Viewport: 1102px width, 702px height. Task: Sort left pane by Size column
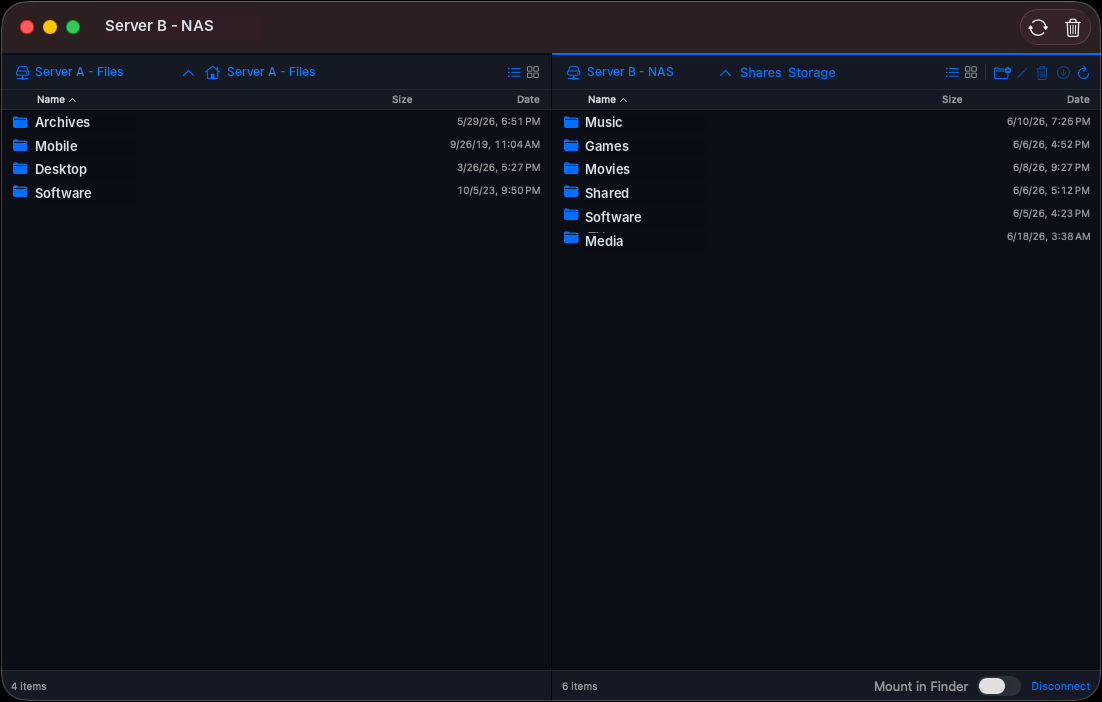402,100
